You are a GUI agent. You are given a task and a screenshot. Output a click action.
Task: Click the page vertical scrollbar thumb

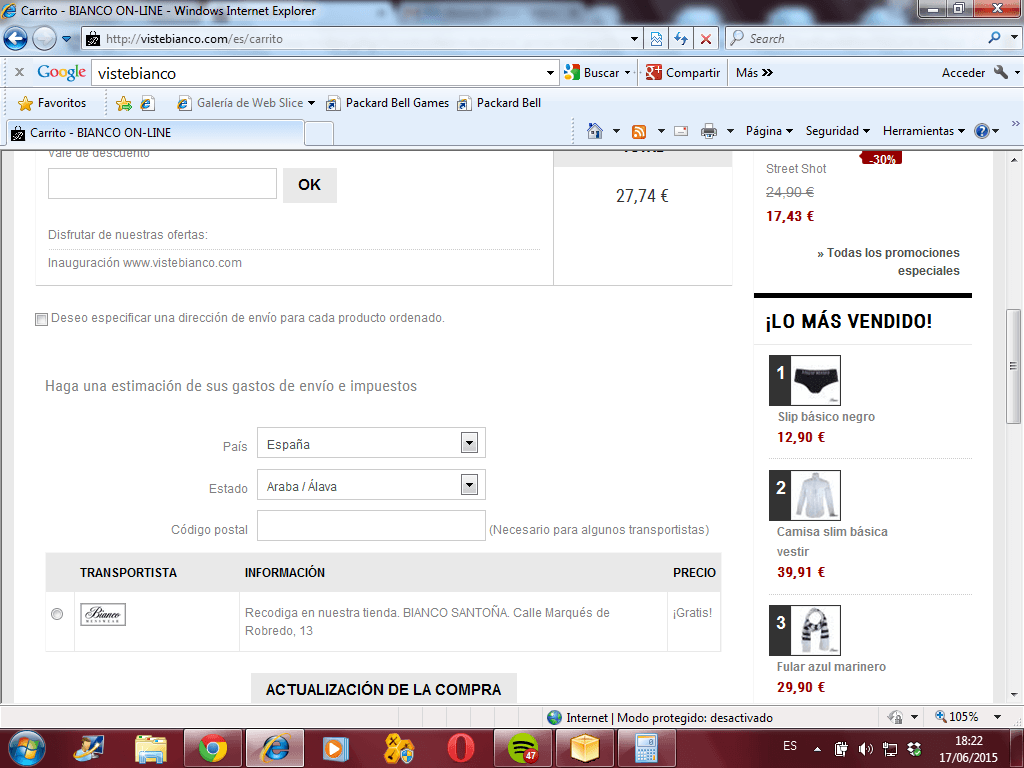pos(1013,366)
